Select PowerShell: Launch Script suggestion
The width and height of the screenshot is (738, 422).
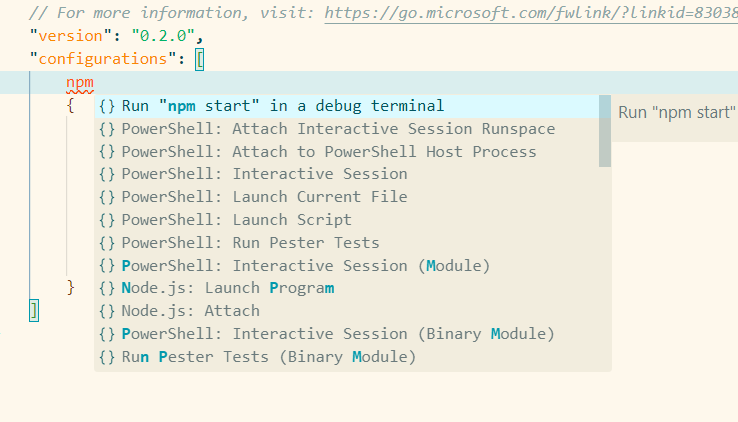click(347, 220)
